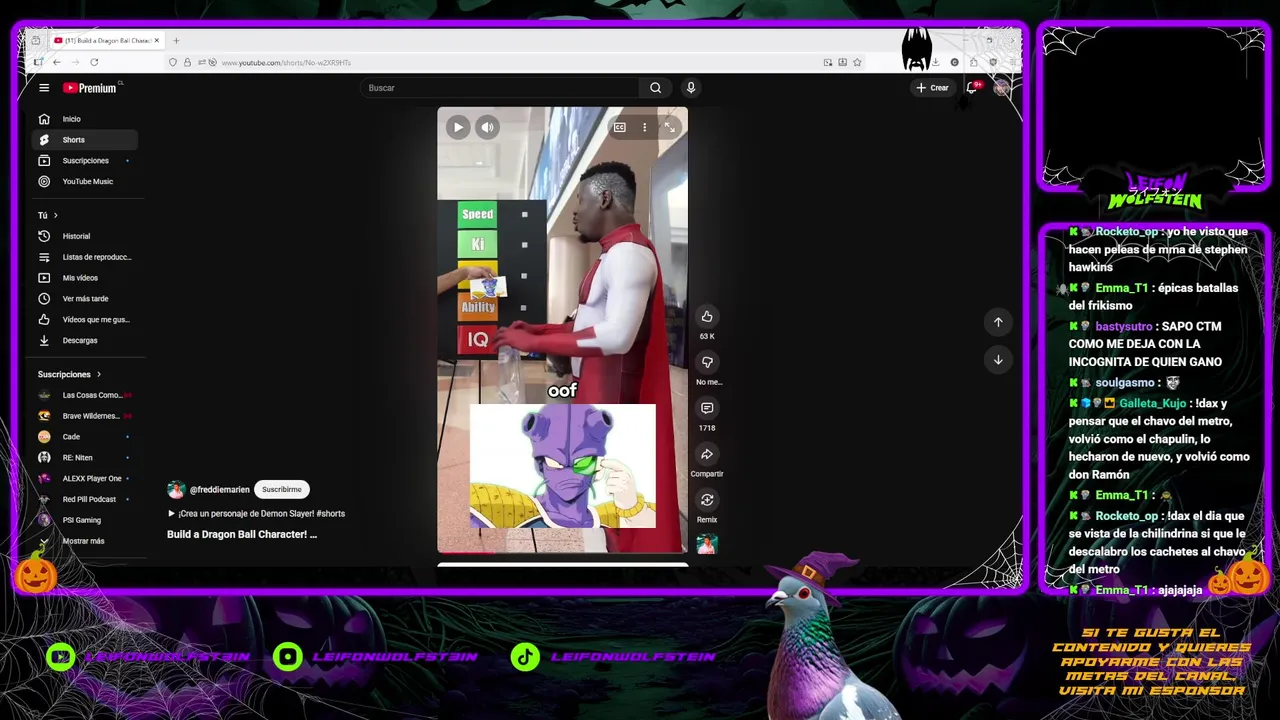Open the browser extensions puzzle icon
1280x720 pixels.
tap(973, 63)
